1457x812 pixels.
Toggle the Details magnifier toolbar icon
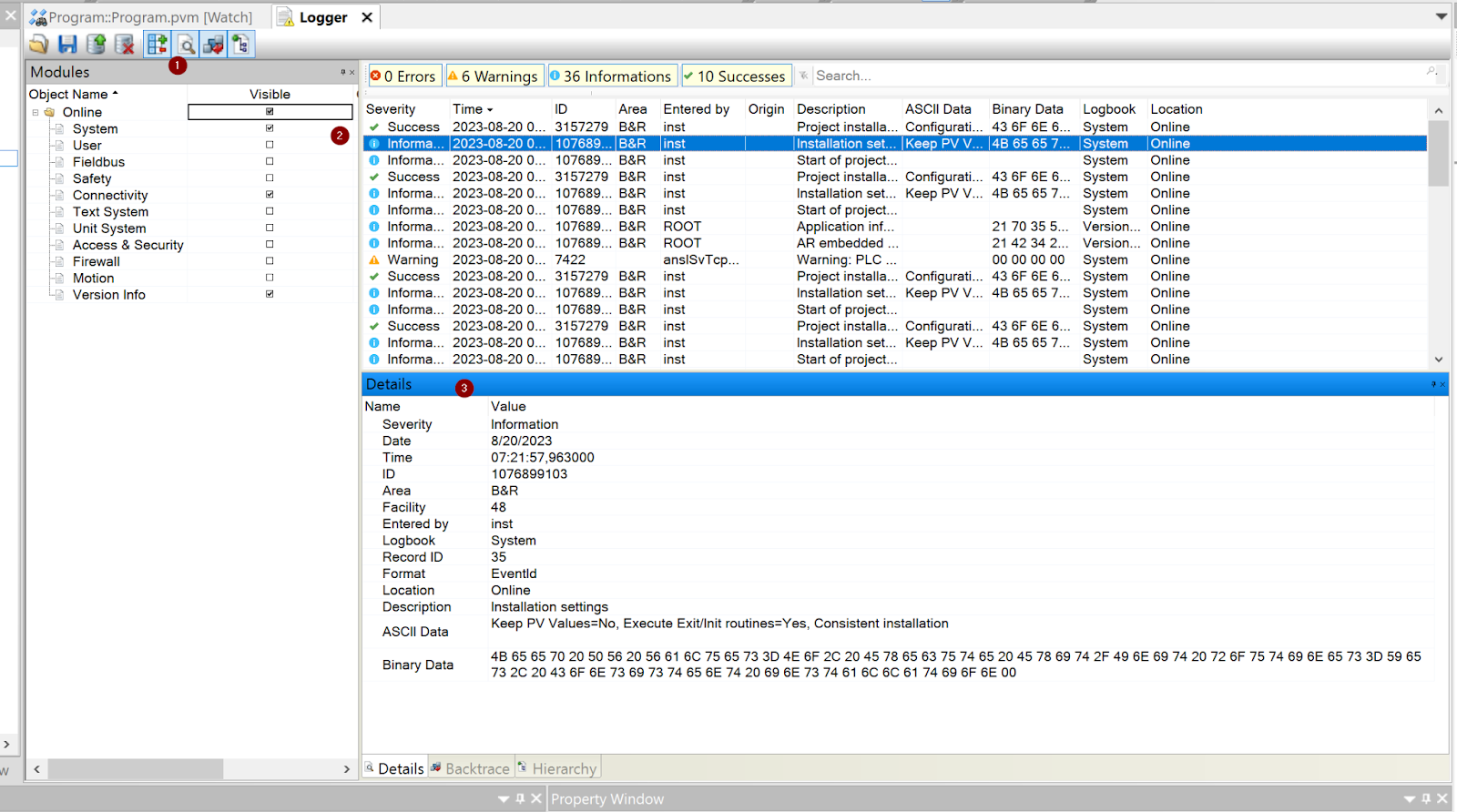coord(186,44)
